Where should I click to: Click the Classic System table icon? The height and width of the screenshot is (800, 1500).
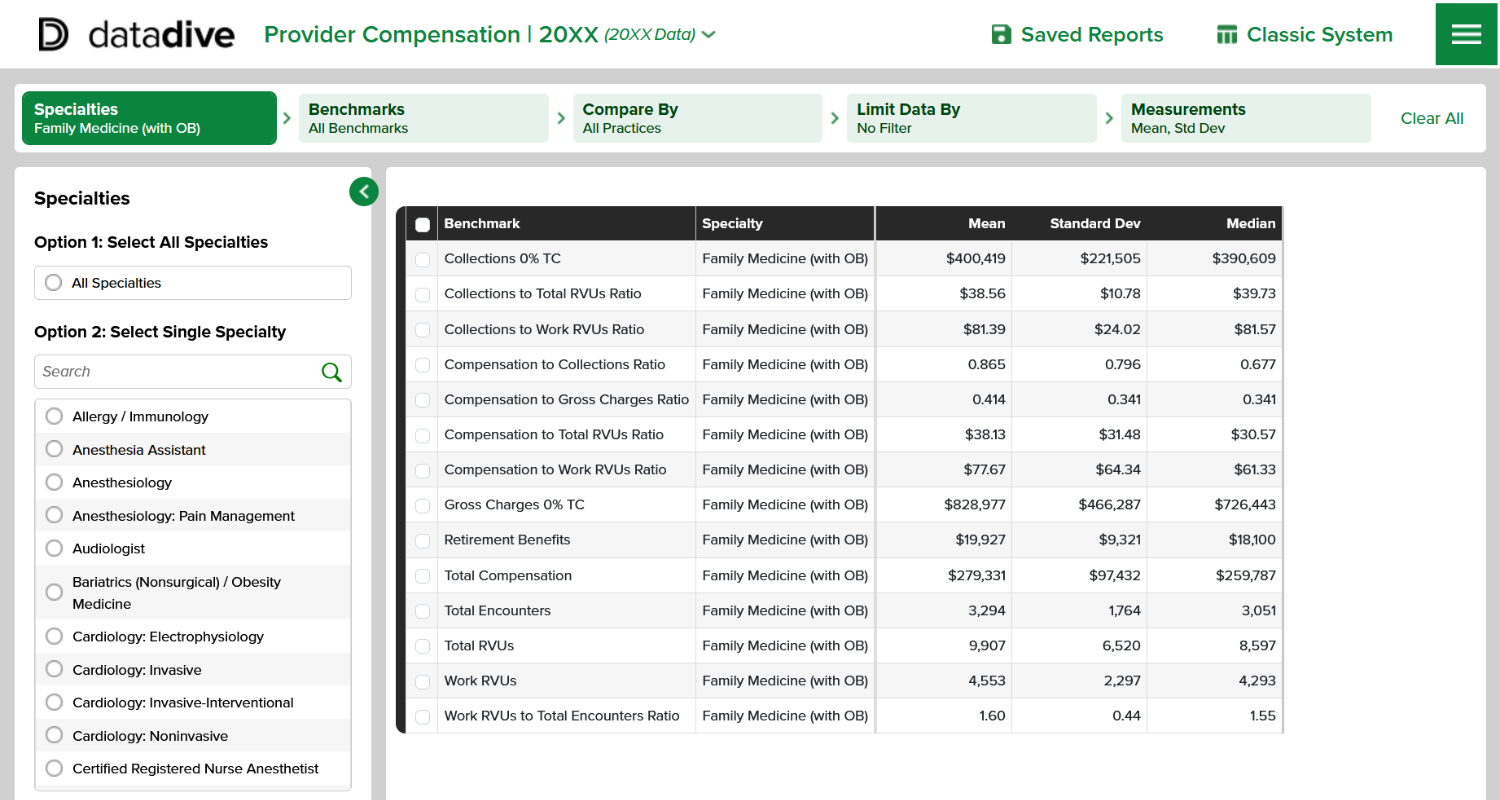click(x=1227, y=35)
